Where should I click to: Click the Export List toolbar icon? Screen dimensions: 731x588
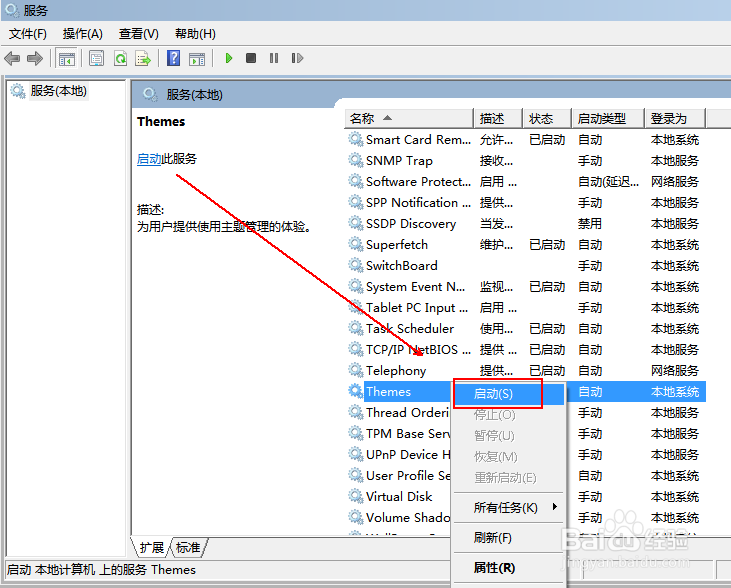(143, 58)
